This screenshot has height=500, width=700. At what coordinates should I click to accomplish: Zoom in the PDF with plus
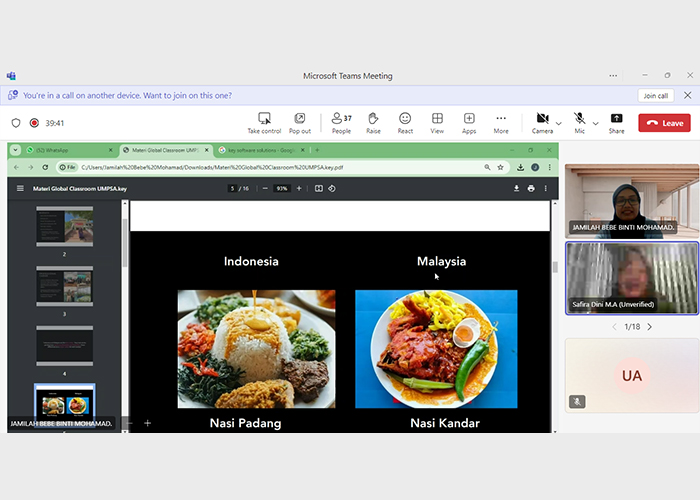(x=299, y=188)
